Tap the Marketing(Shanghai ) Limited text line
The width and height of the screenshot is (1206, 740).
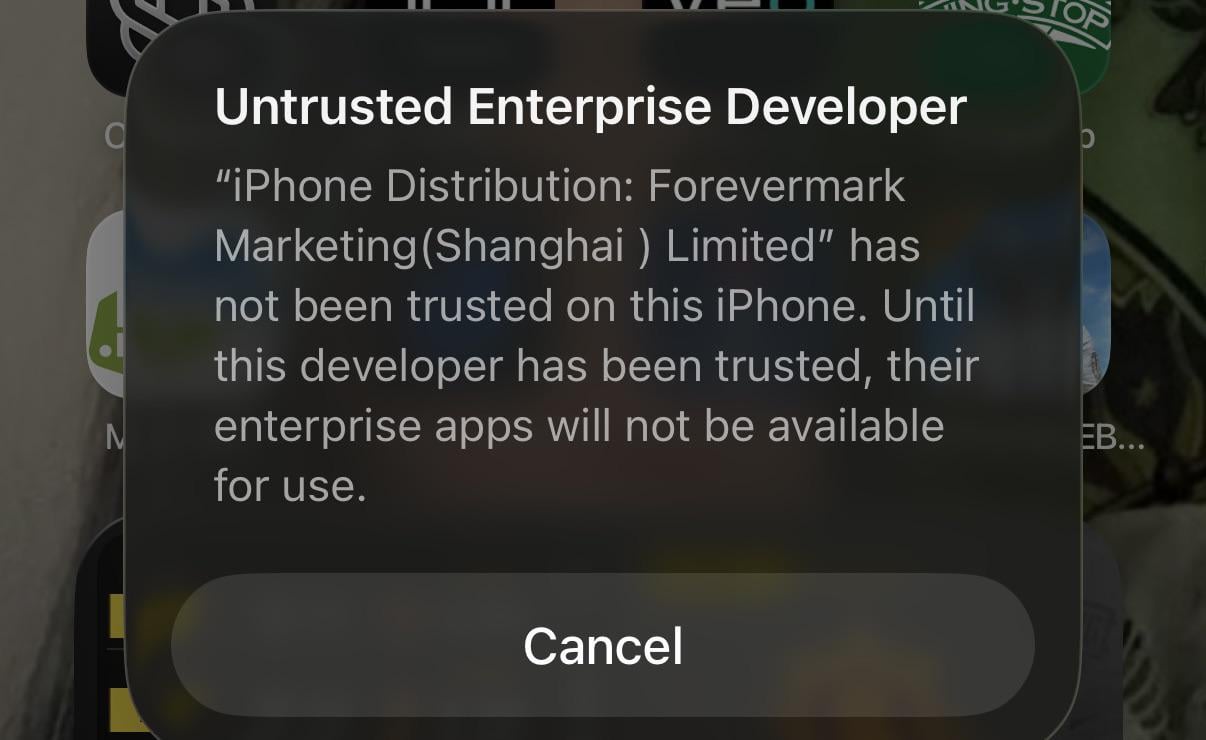click(567, 247)
